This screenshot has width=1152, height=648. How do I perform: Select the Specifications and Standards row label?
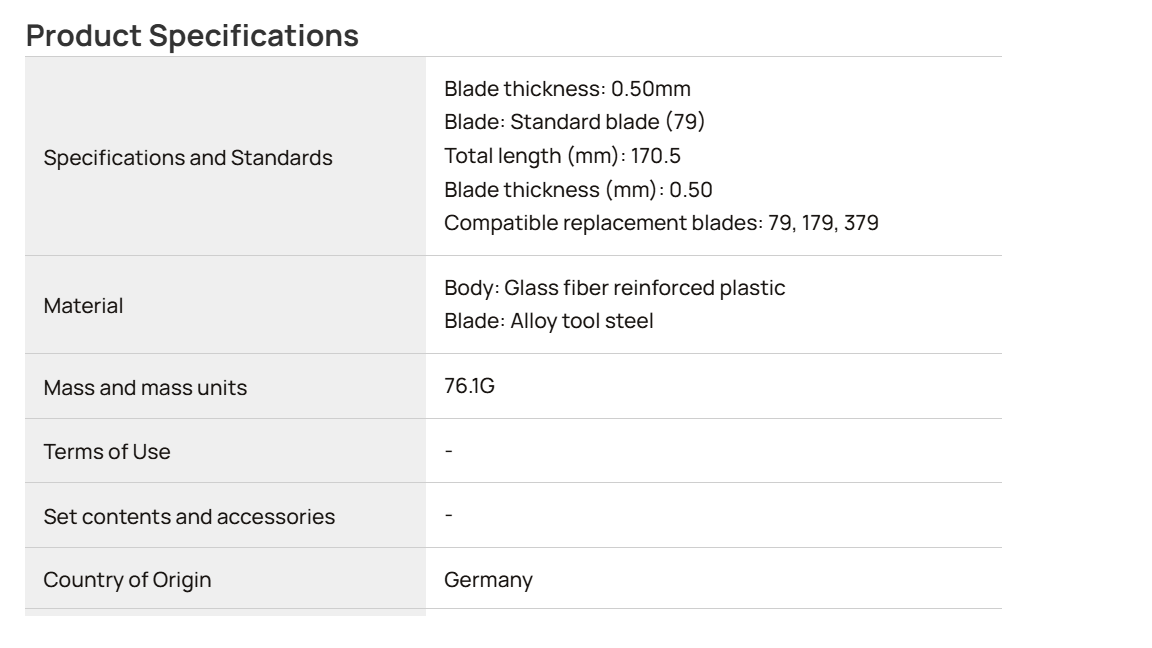[187, 157]
